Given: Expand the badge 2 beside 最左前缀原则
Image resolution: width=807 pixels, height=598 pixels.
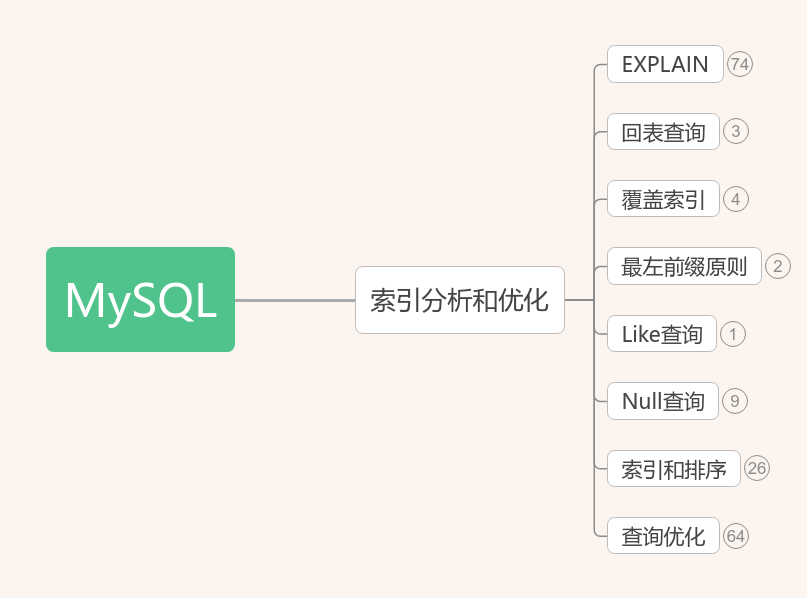Looking at the screenshot, I should (778, 267).
